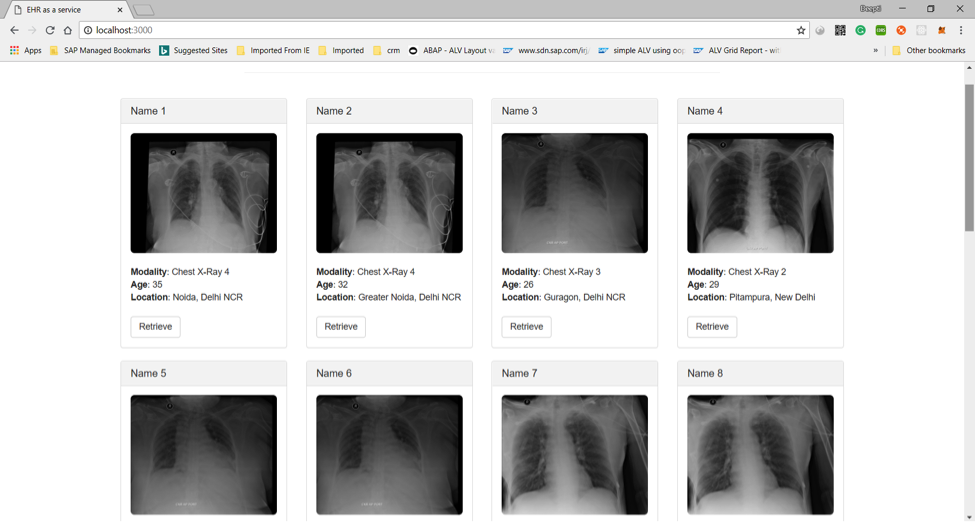975x522 pixels.
Task: Click the scrollbar up arrow
Action: click(x=969, y=67)
